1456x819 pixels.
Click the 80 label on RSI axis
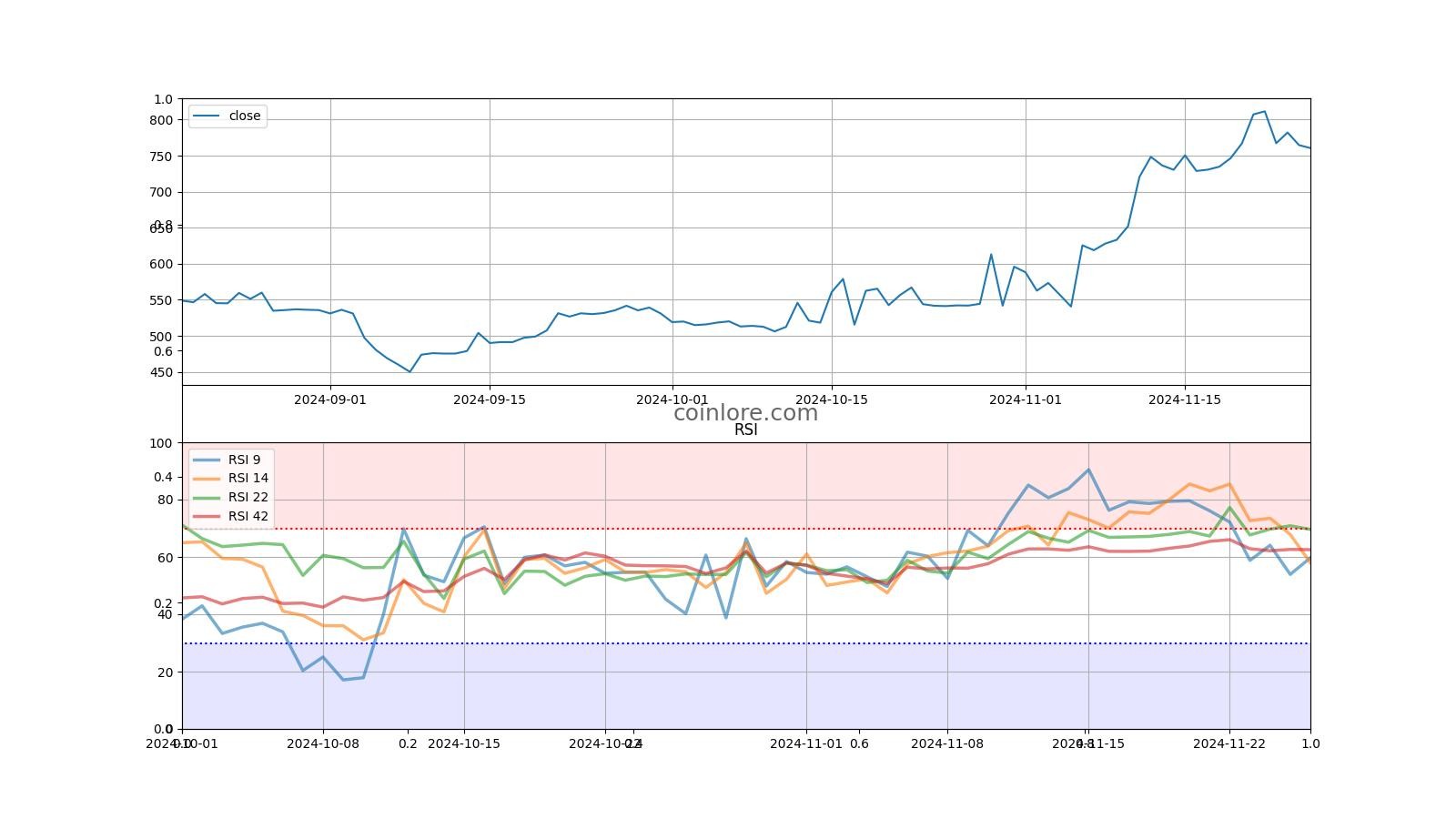[x=165, y=500]
